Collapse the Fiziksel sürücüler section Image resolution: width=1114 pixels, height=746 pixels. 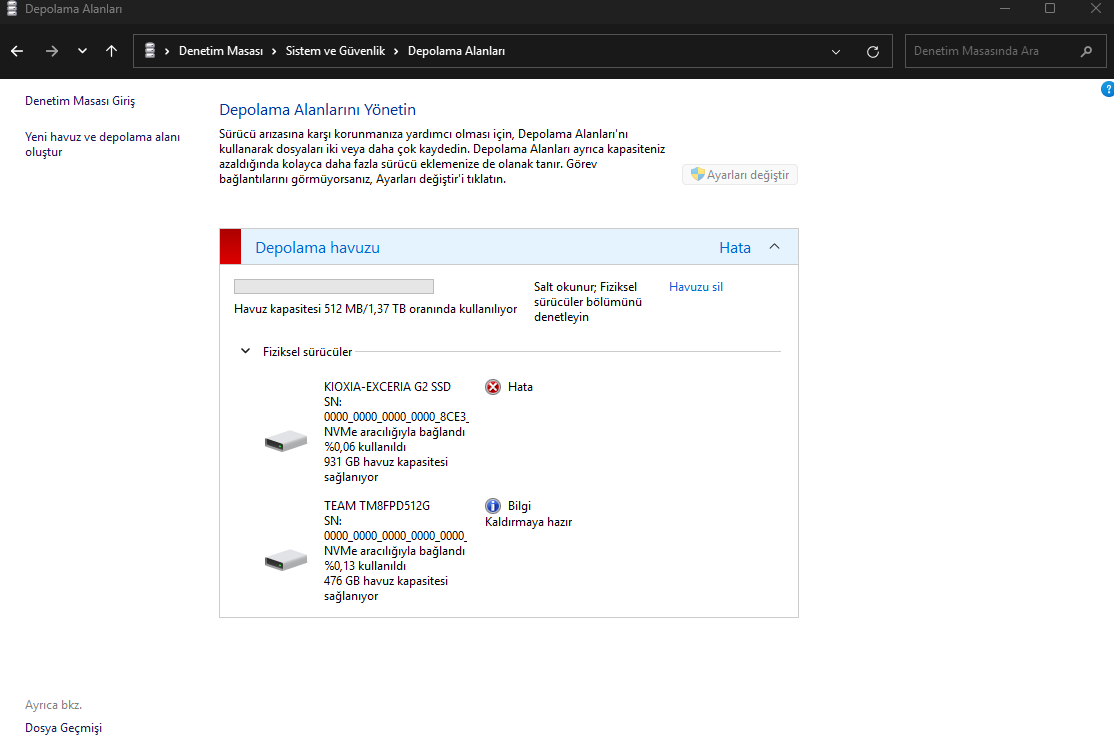point(245,351)
